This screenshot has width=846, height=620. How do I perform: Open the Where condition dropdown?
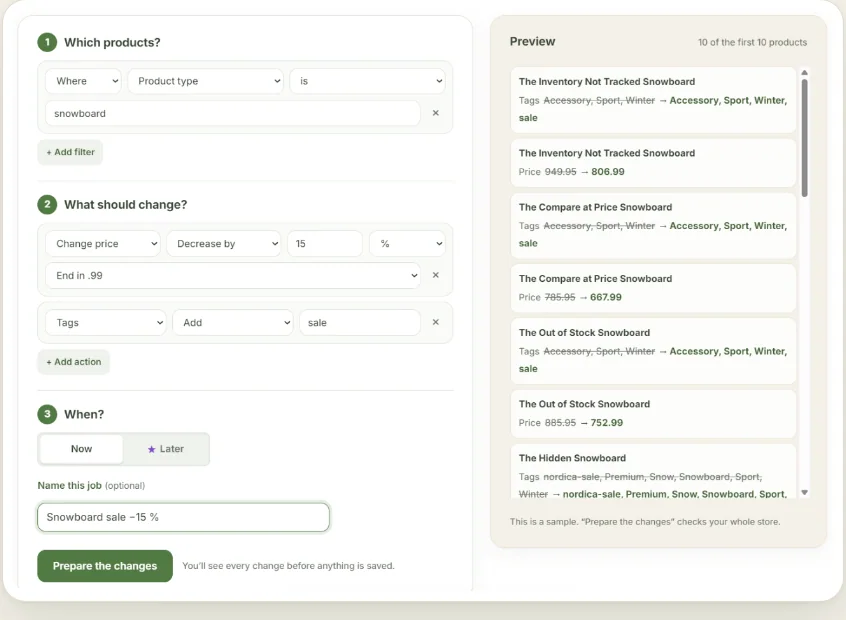click(84, 81)
